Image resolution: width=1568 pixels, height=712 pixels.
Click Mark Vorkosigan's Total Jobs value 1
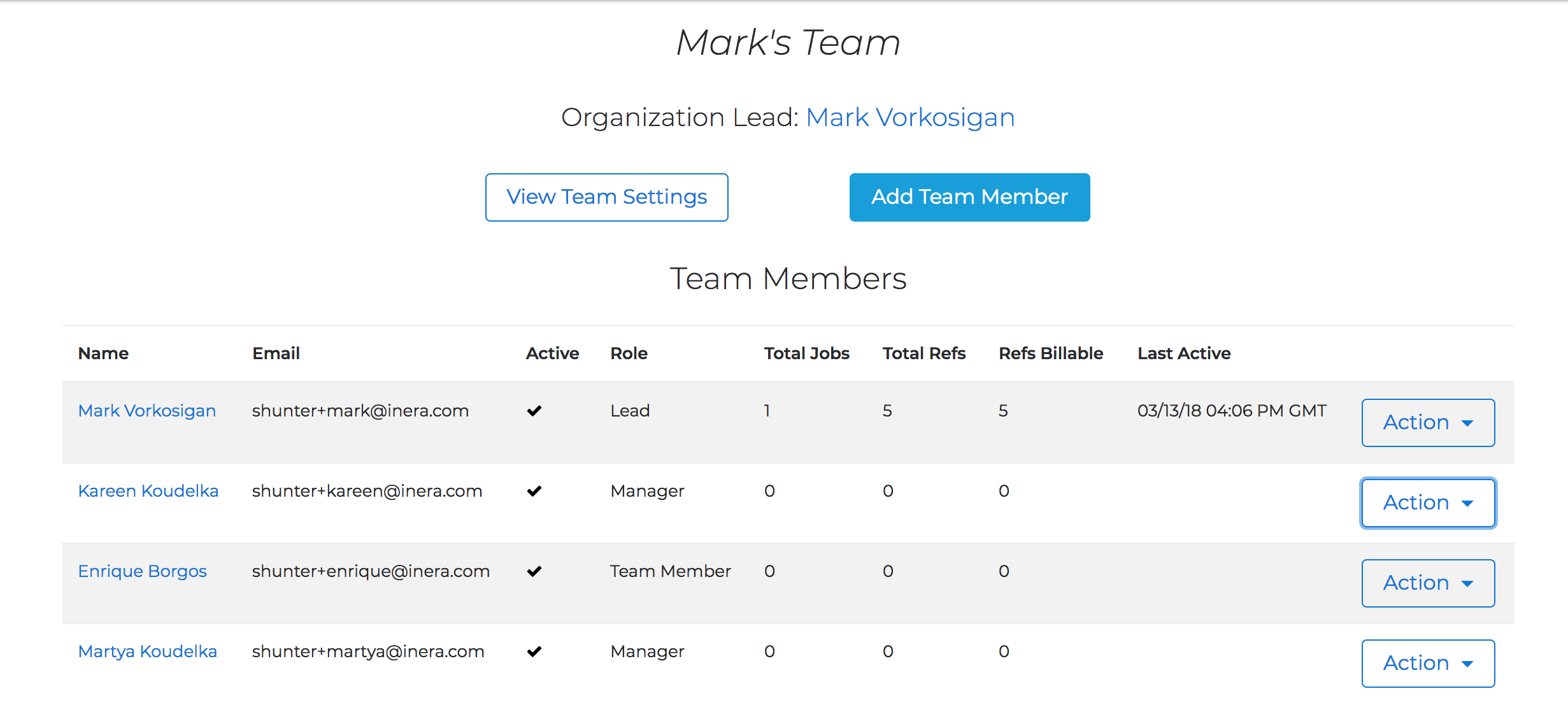click(x=767, y=411)
